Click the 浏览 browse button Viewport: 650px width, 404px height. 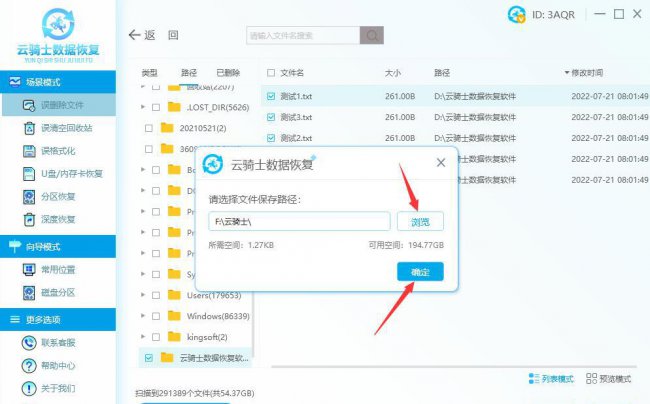[x=420, y=222]
